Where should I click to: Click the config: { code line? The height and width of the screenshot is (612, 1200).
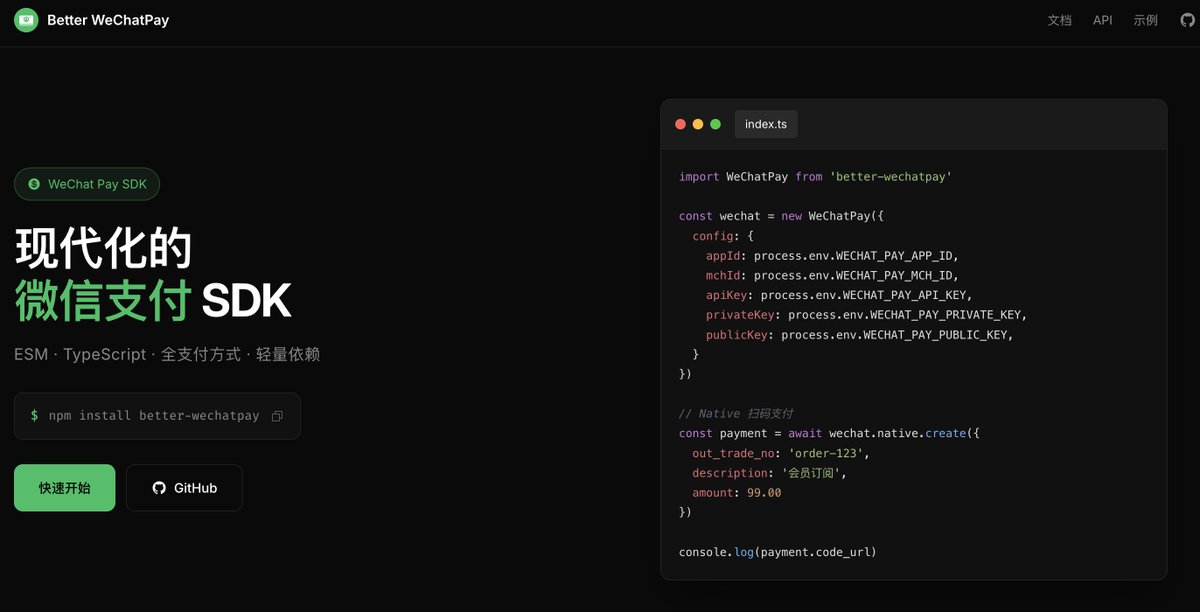click(723, 236)
